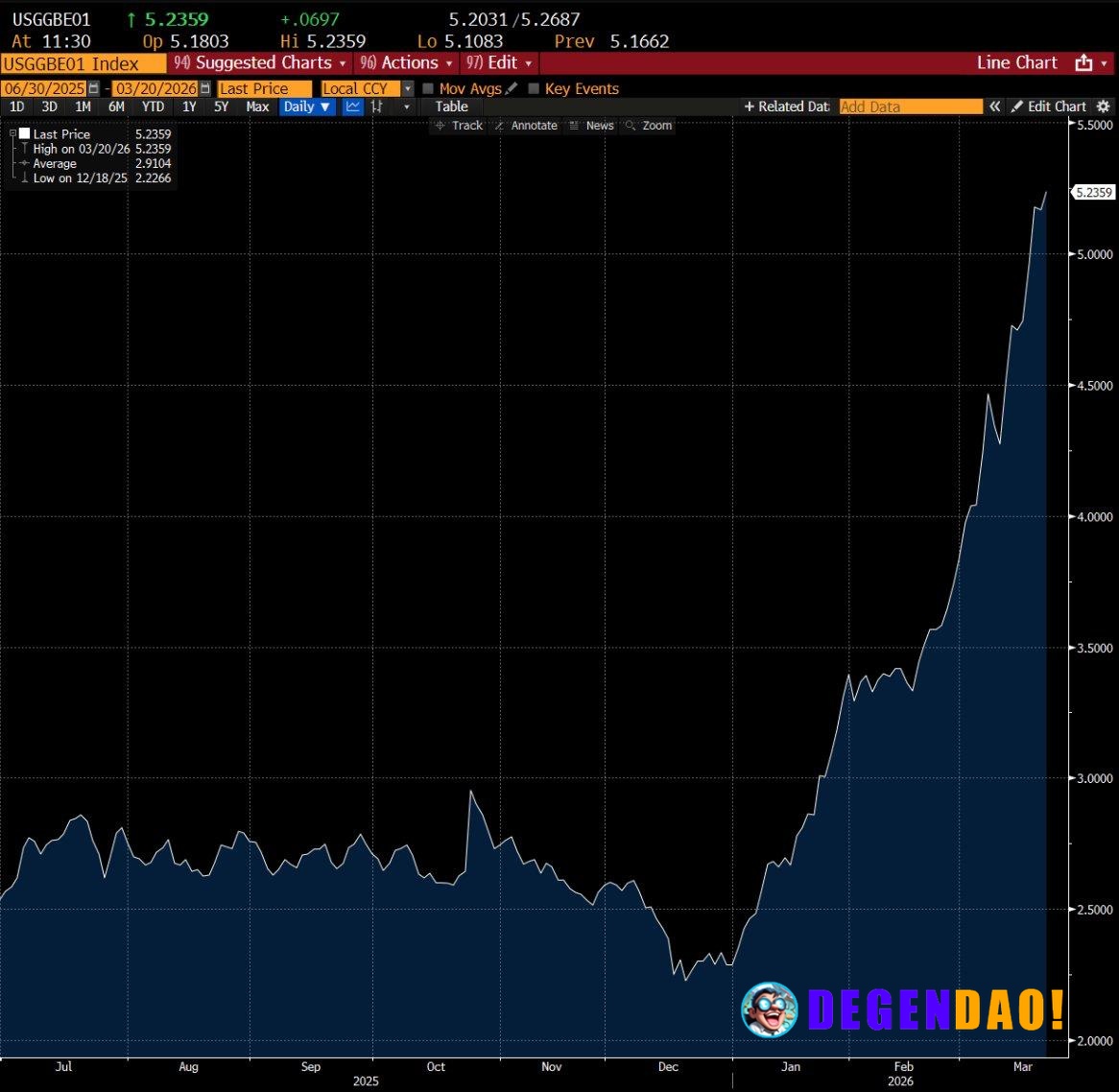Click the Mov Avgs pencil edit icon

click(x=512, y=88)
